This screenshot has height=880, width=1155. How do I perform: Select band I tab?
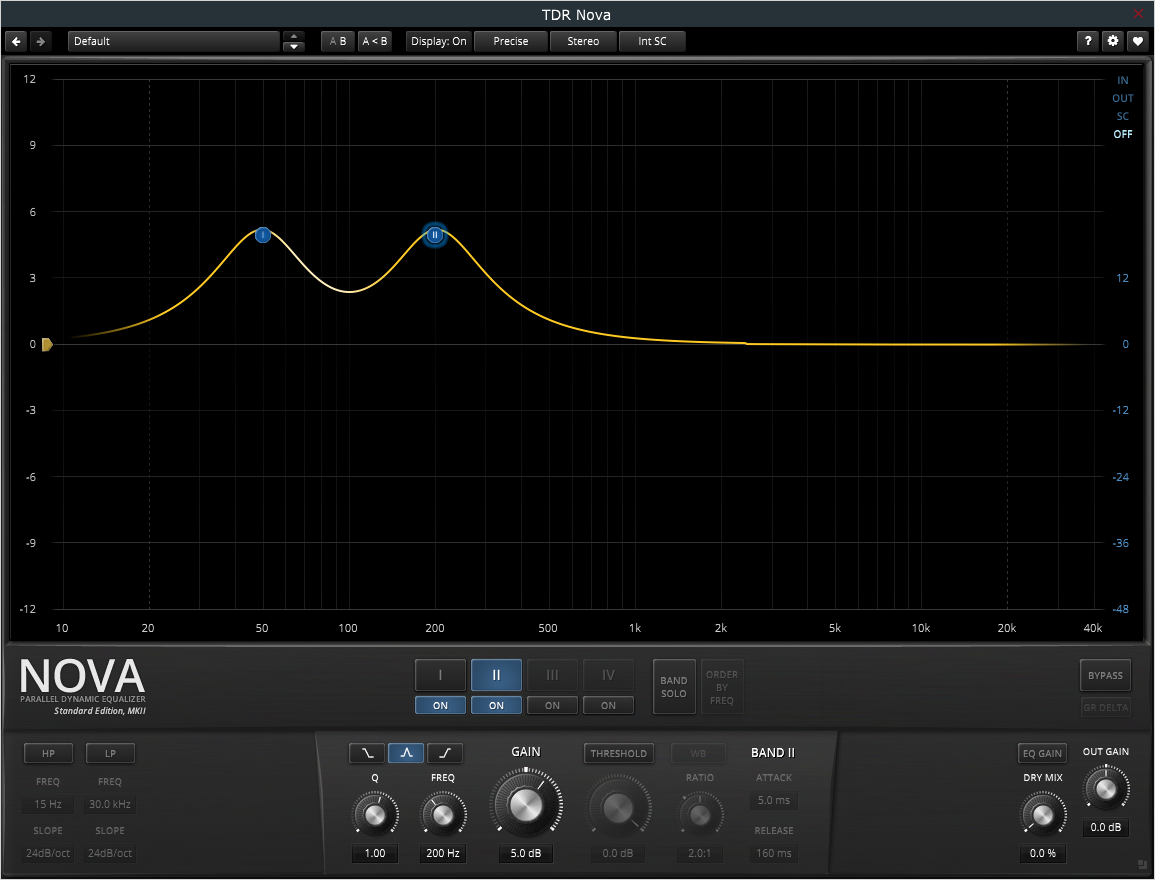click(440, 675)
